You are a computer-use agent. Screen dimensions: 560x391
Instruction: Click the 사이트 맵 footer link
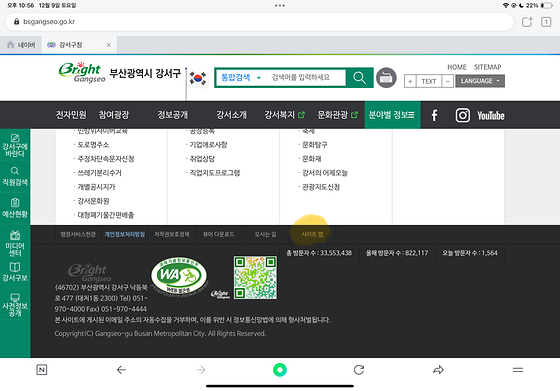[312, 235]
